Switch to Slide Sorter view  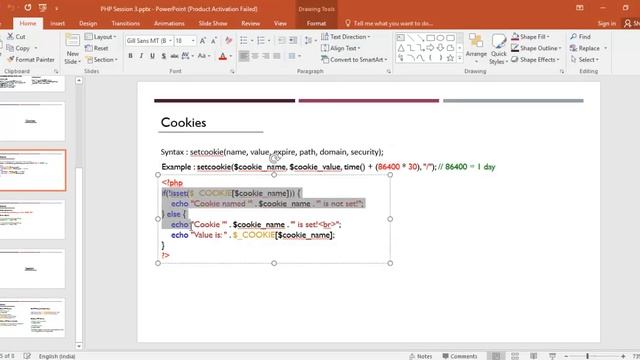click(515, 356)
